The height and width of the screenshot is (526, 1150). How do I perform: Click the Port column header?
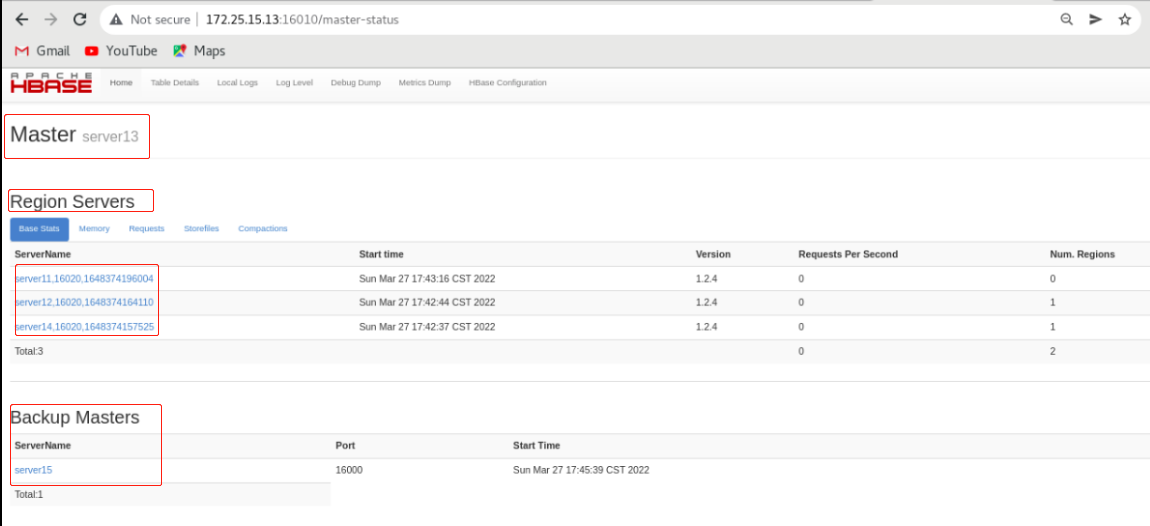click(x=345, y=445)
